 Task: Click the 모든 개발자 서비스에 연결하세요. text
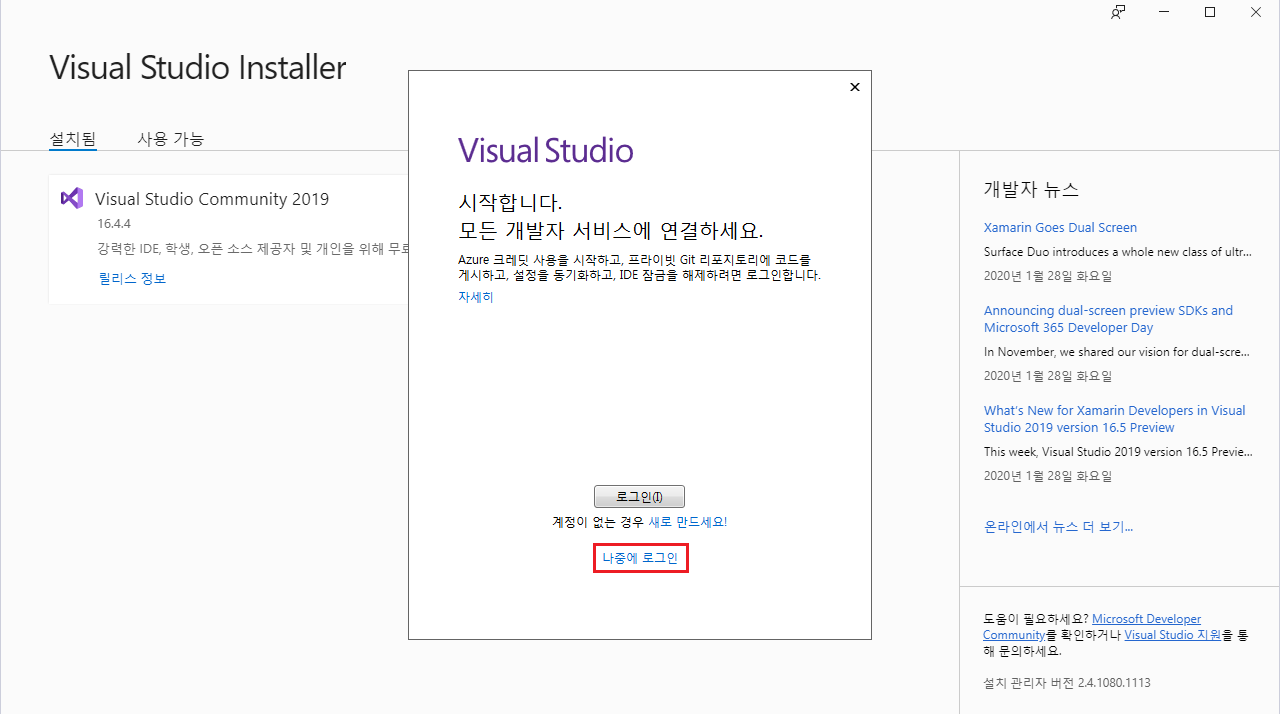[610, 230]
